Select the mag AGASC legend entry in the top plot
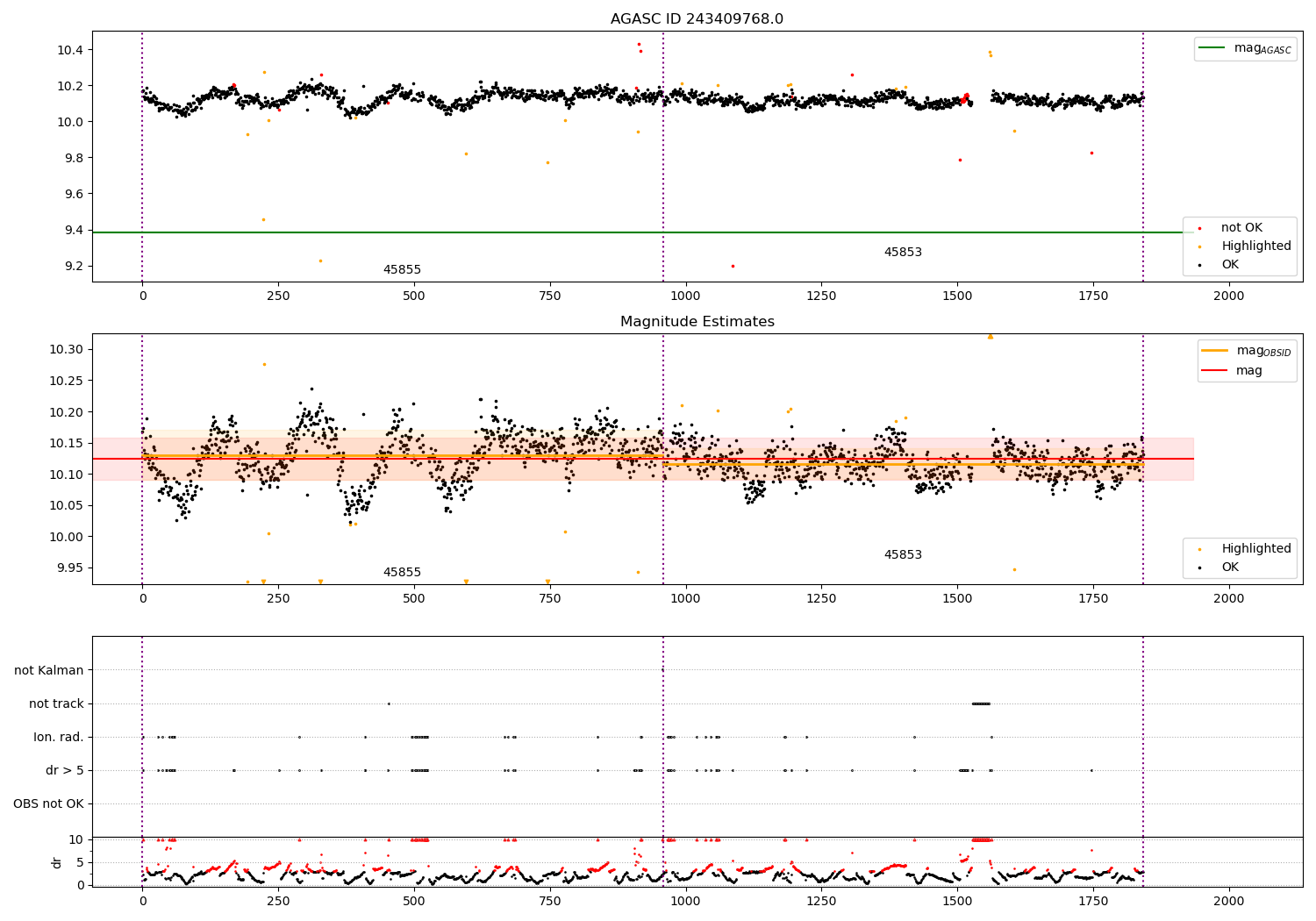 (1246, 48)
